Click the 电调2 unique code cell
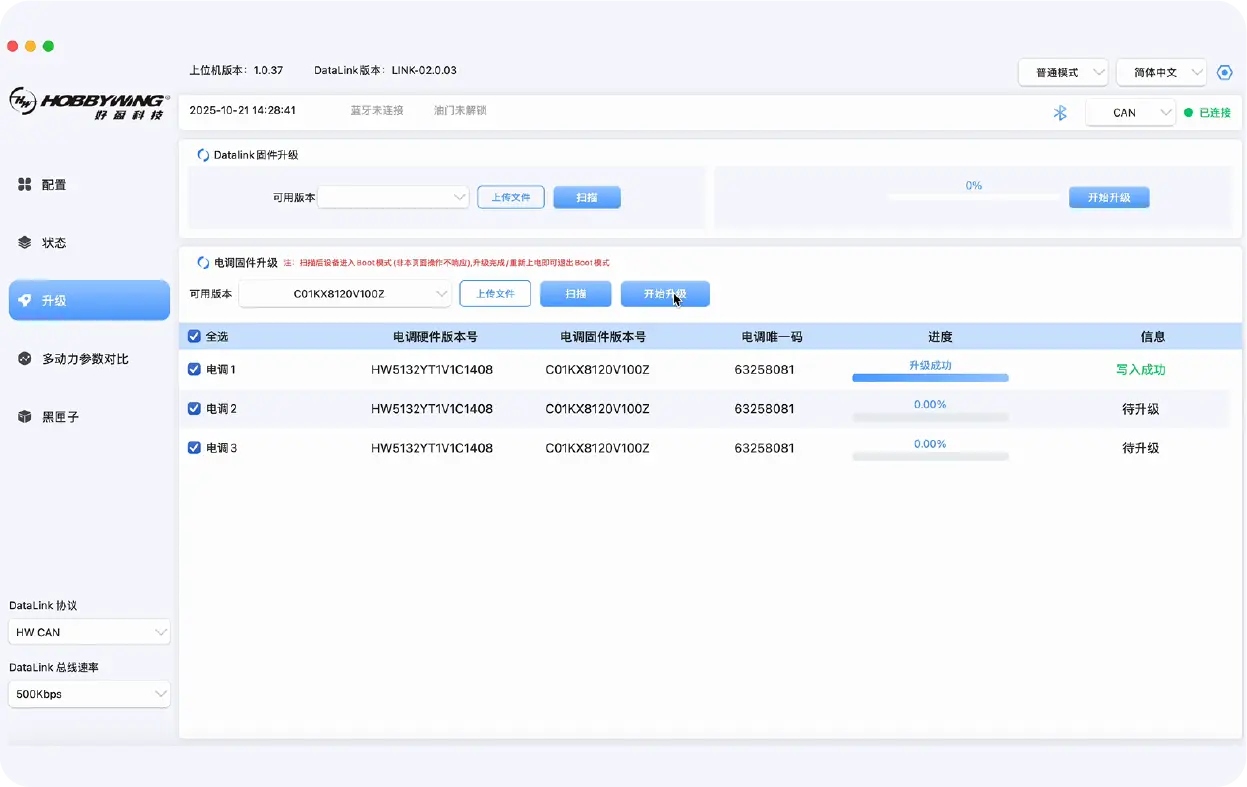The width and height of the screenshot is (1247, 787). [764, 409]
